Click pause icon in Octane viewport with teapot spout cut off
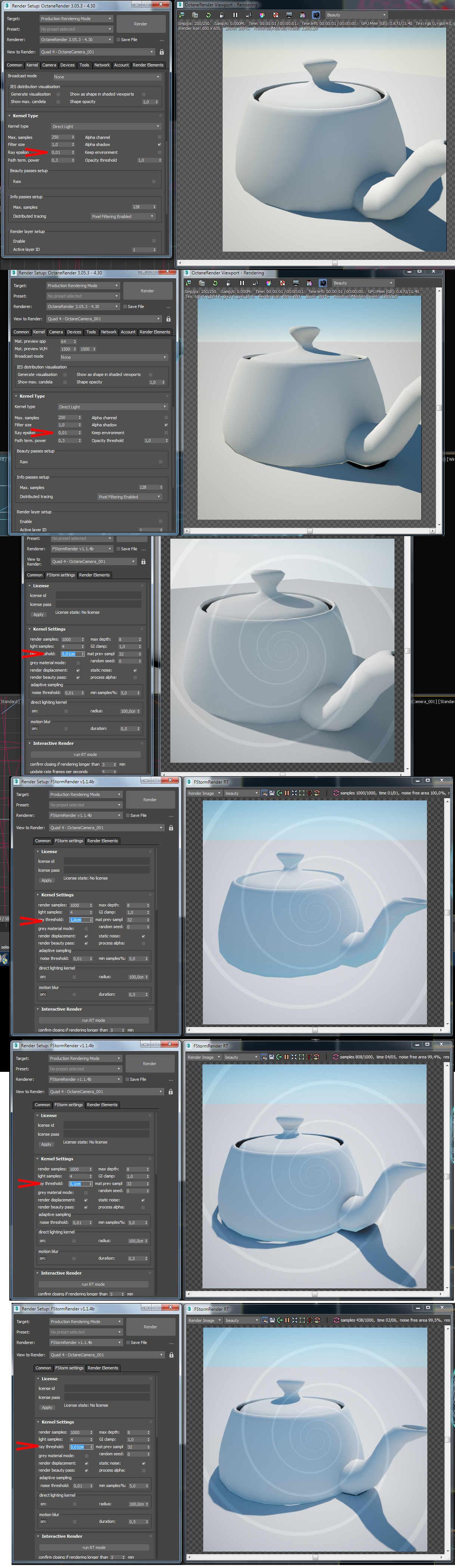Viewport: 455px width, 1568px height. click(242, 283)
